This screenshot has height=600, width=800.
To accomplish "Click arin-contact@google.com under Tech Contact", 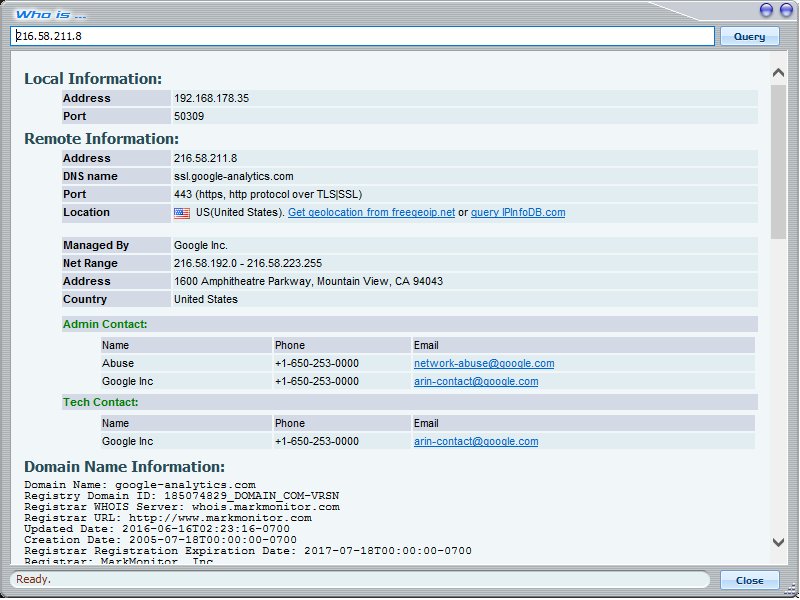I will coord(476,442).
